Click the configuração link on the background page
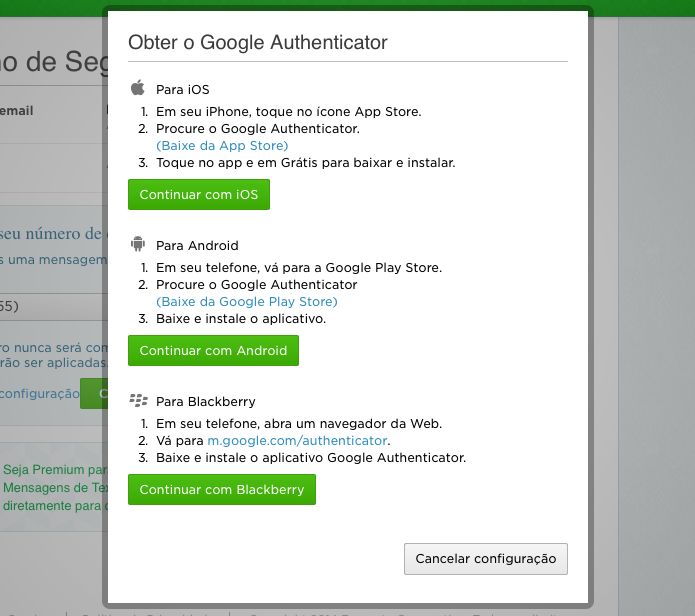 (39, 394)
